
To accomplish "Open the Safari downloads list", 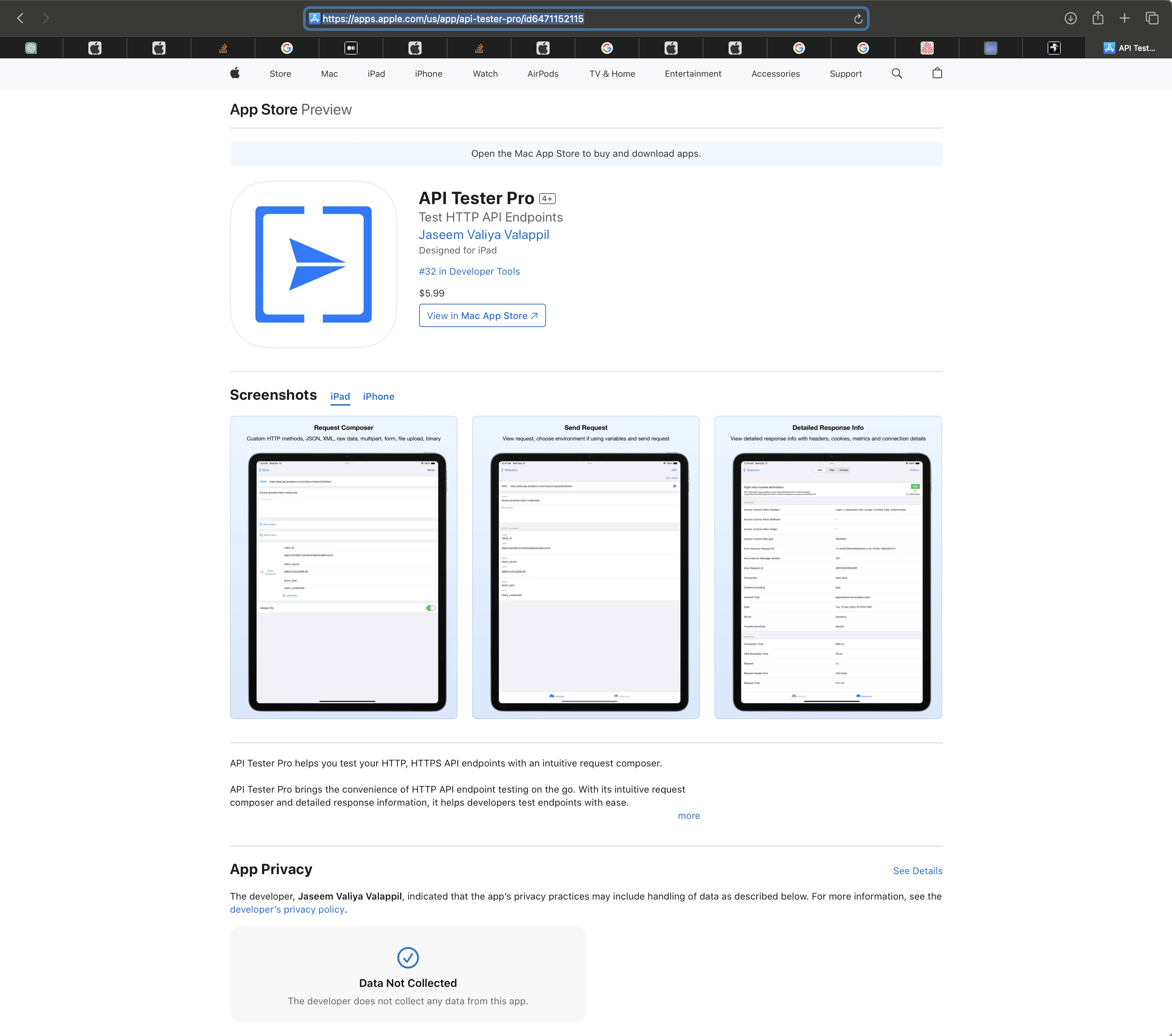I will click(1070, 18).
